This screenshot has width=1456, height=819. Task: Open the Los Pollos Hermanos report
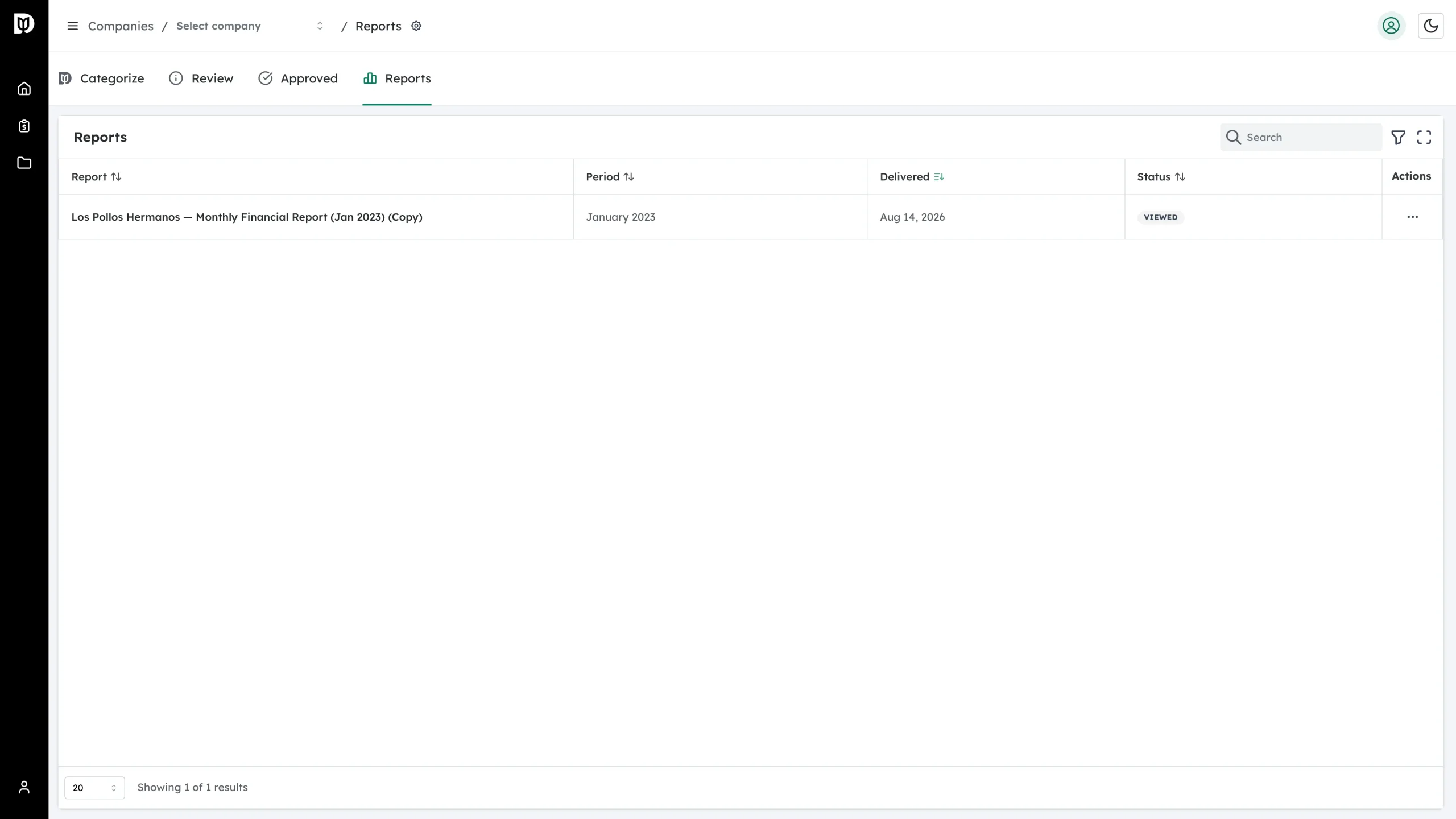(x=247, y=217)
